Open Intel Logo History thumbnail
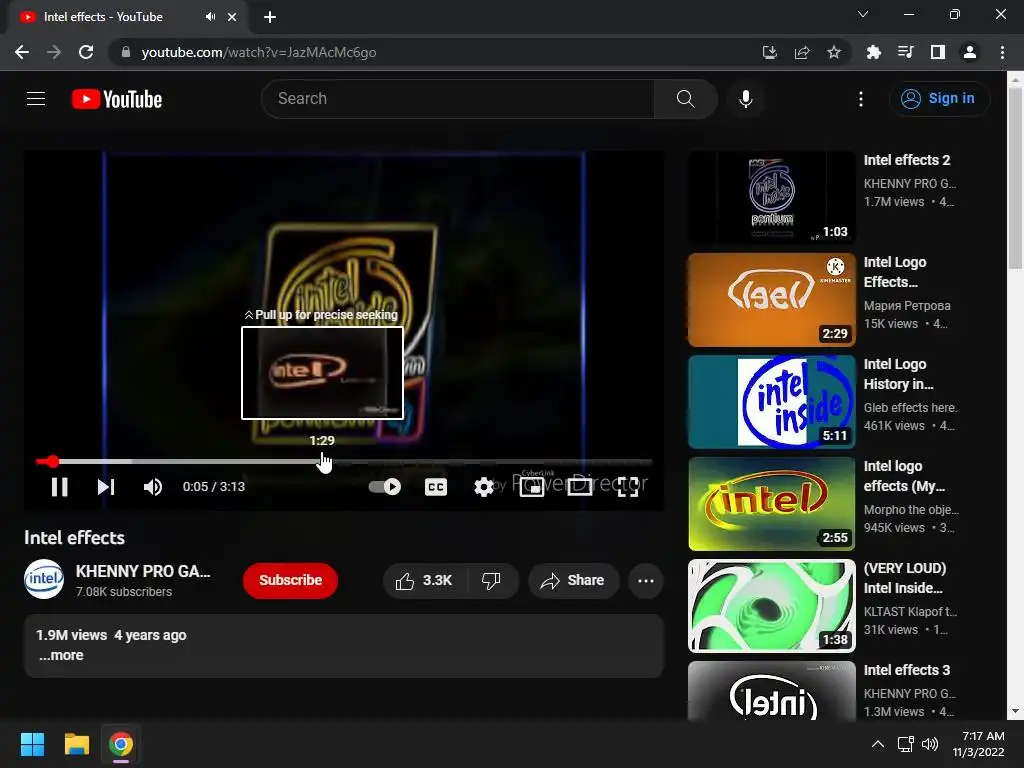The image size is (1024, 768). 772,402
